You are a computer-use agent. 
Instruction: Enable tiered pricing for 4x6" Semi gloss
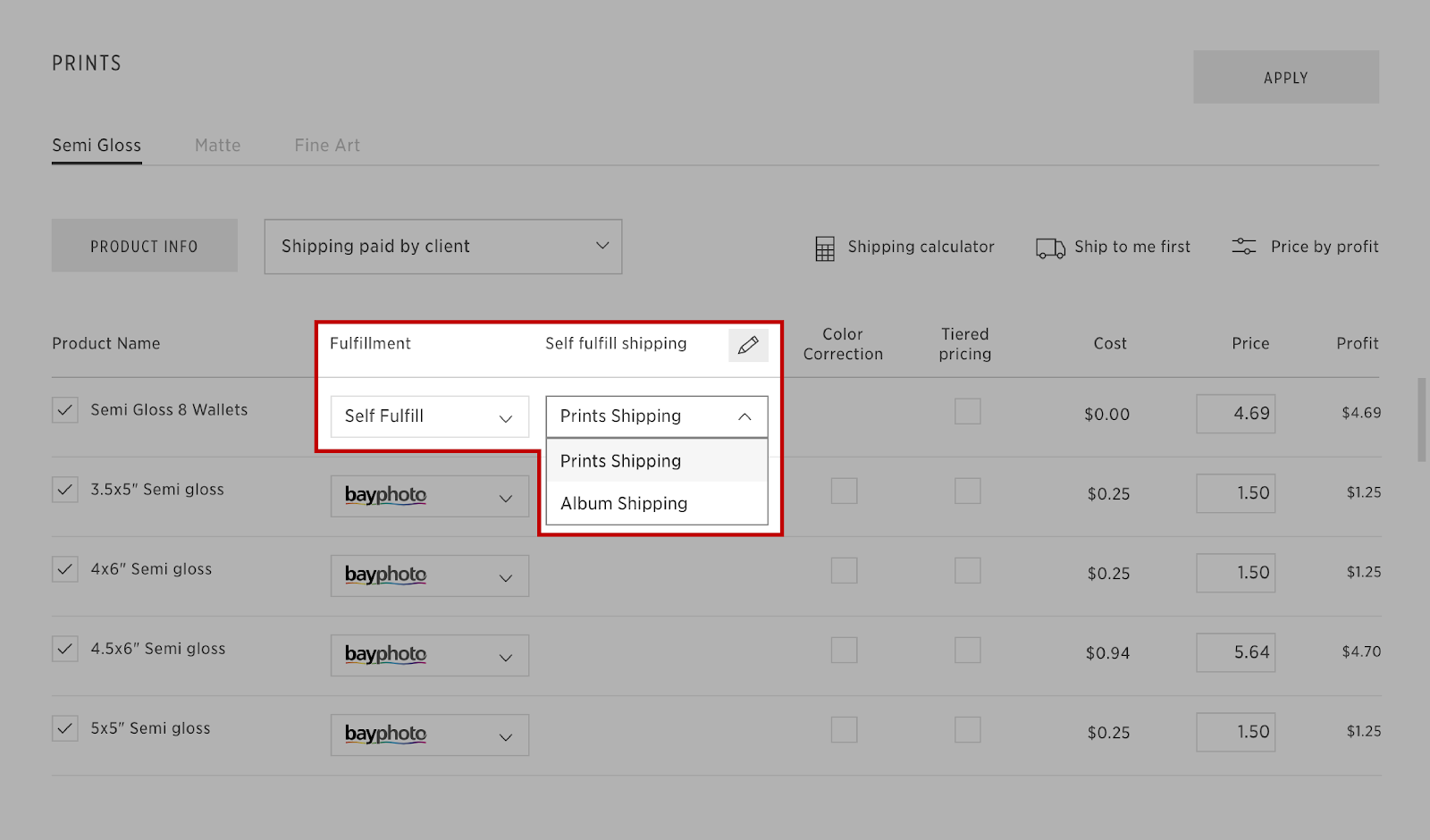[x=968, y=570]
